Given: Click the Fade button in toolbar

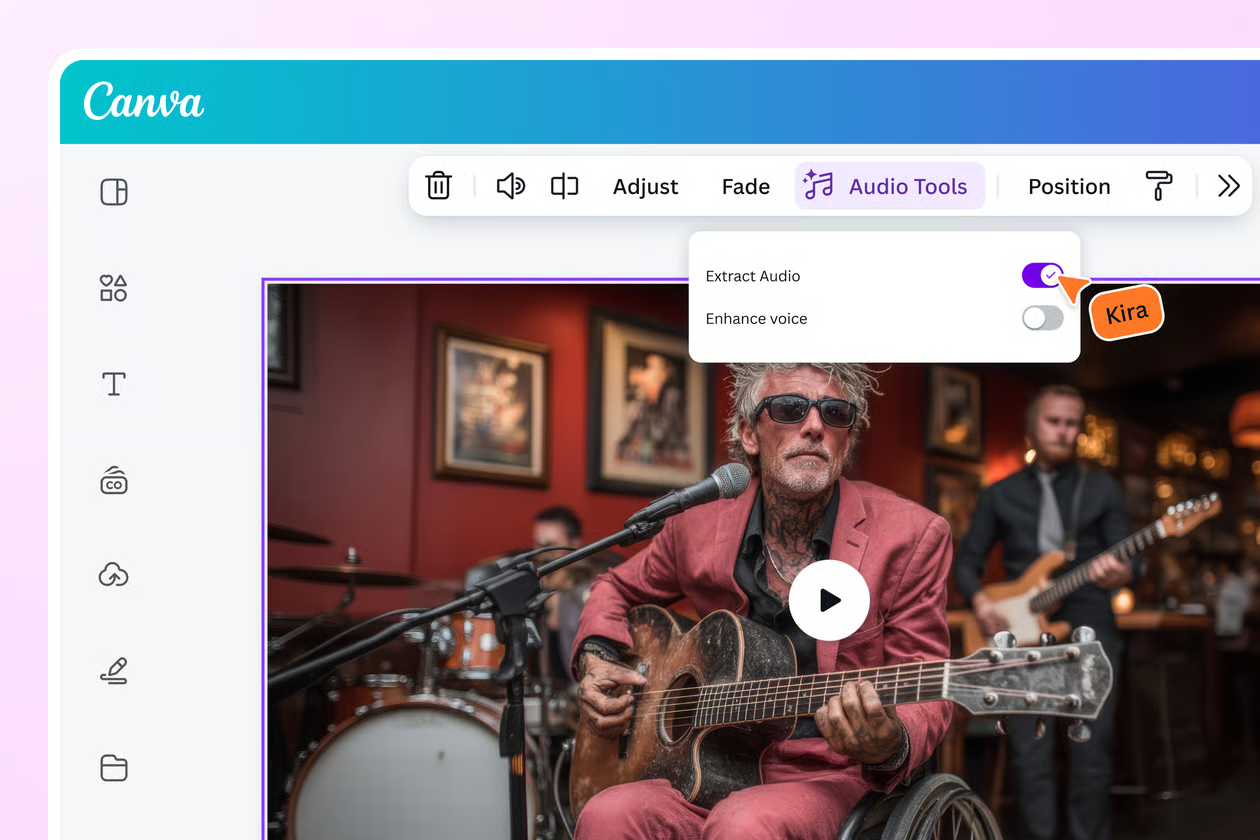Looking at the screenshot, I should [745, 186].
